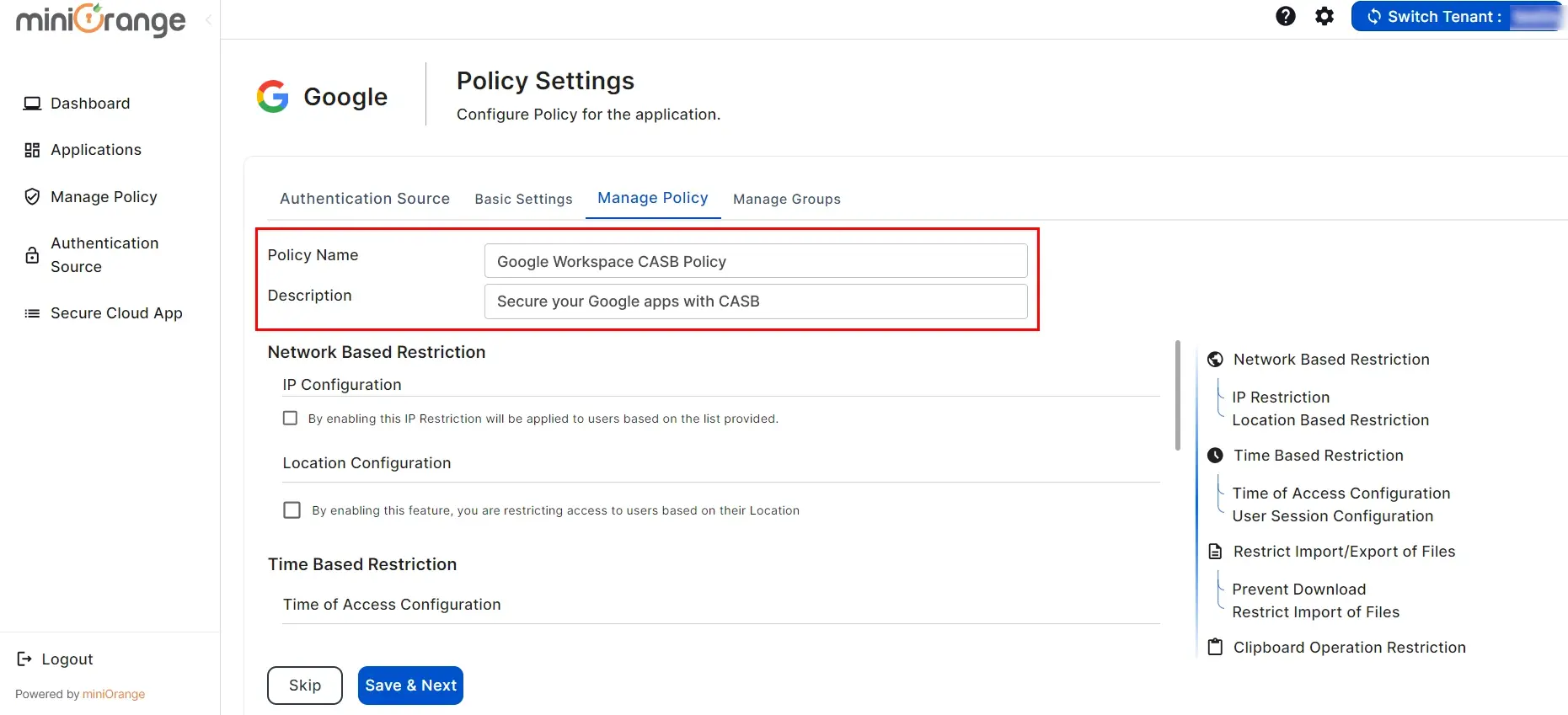Jump to IP Restriction in outline
The image size is (1568, 715).
tap(1281, 398)
